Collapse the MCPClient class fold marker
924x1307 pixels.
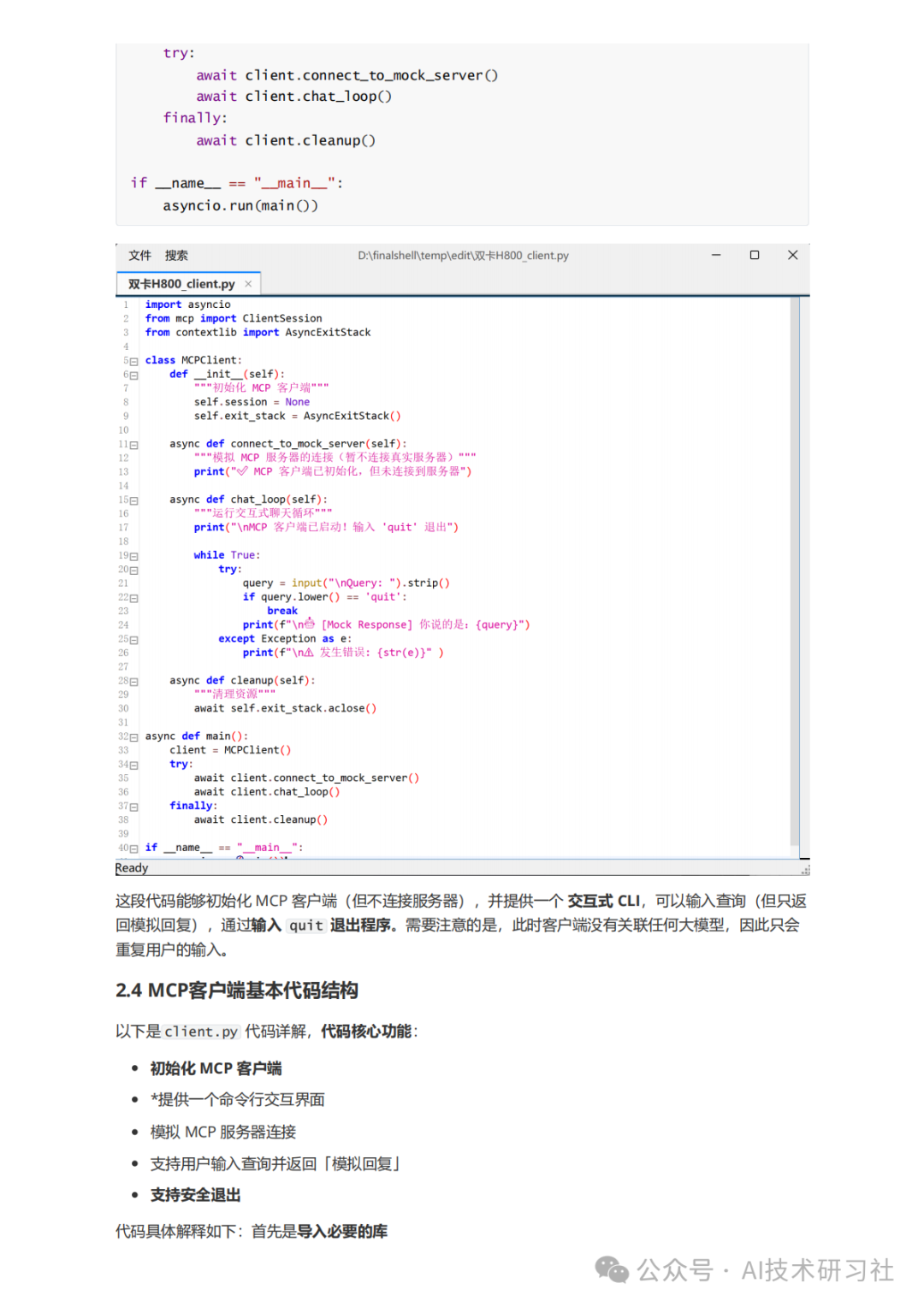pos(134,360)
